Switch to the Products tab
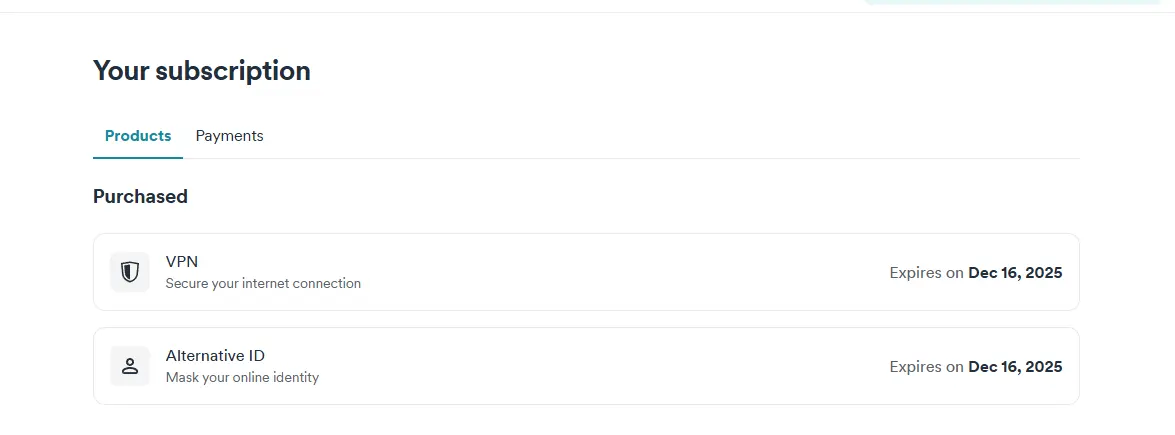The width and height of the screenshot is (1175, 435). (138, 136)
